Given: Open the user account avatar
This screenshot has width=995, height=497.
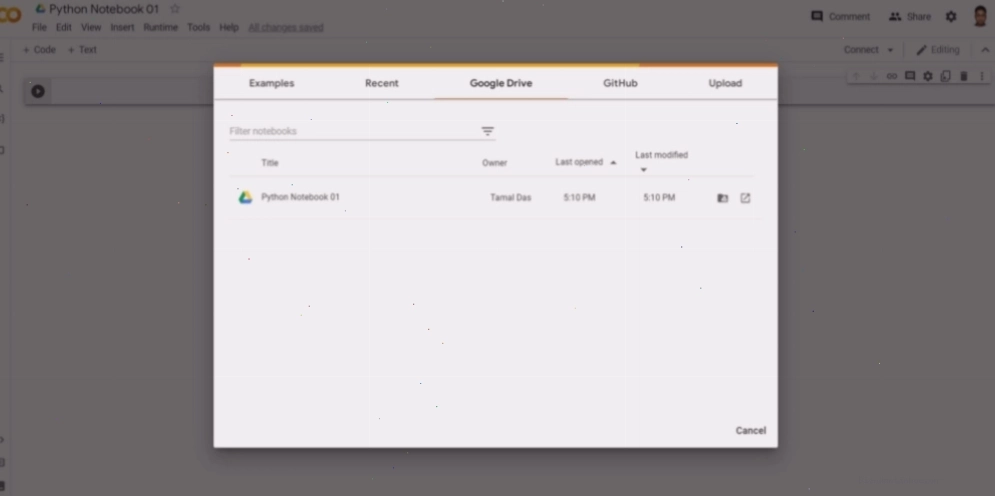Looking at the screenshot, I should [980, 16].
